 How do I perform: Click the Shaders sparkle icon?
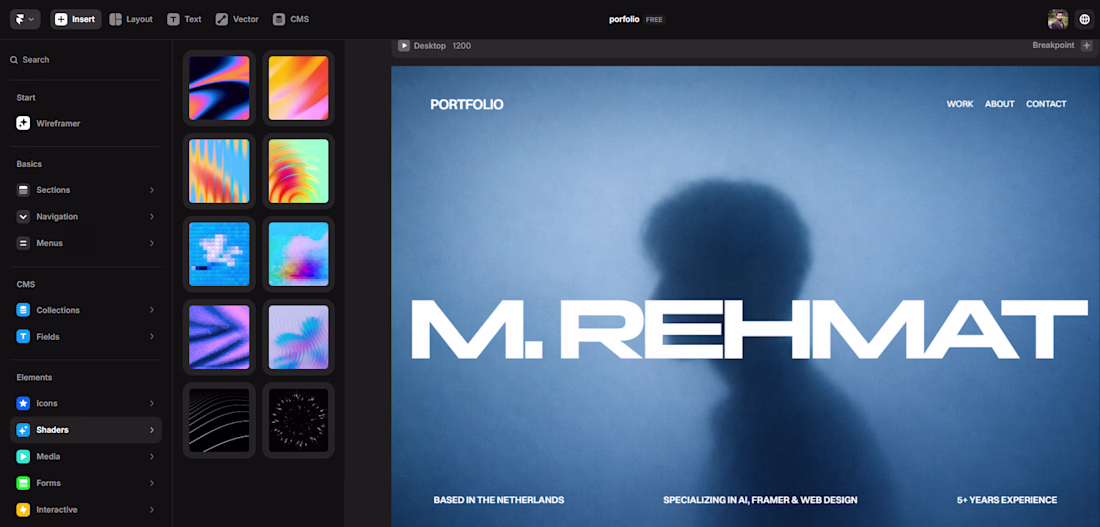[x=23, y=430]
